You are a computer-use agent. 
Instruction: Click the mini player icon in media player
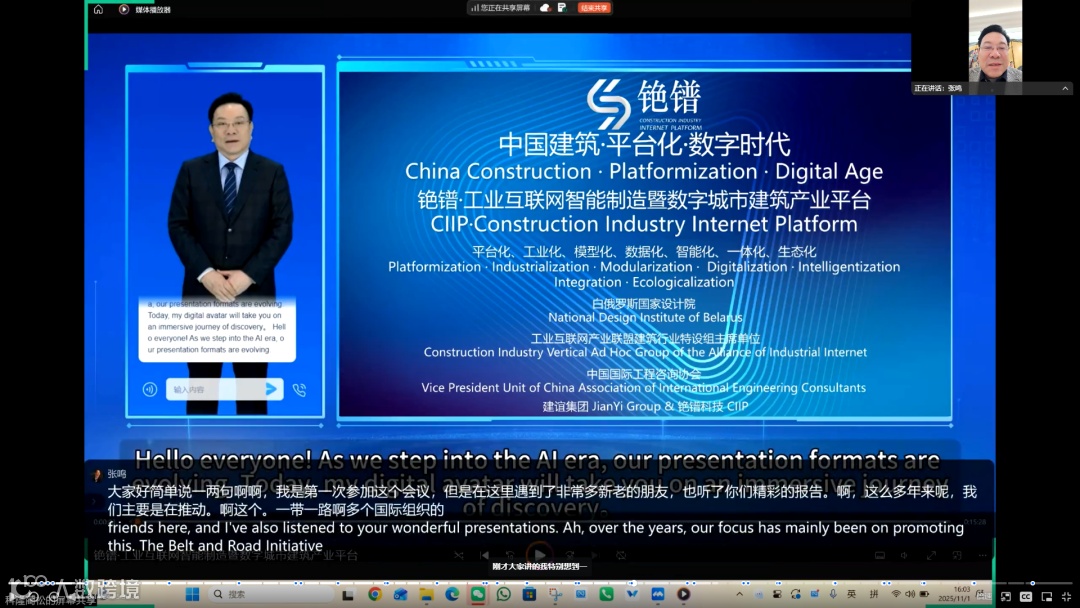957,555
